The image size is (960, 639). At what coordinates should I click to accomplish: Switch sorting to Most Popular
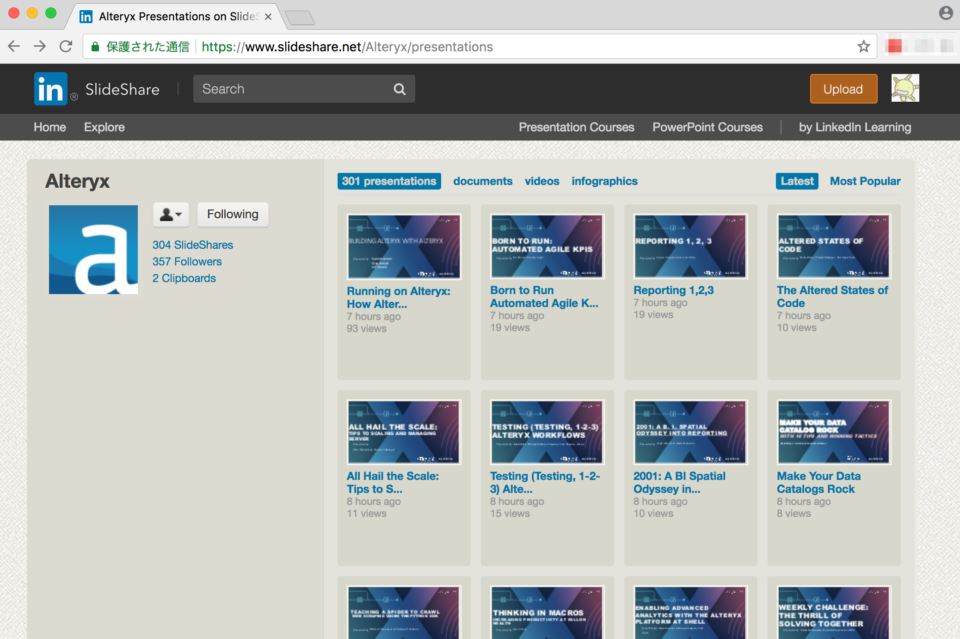tap(864, 181)
